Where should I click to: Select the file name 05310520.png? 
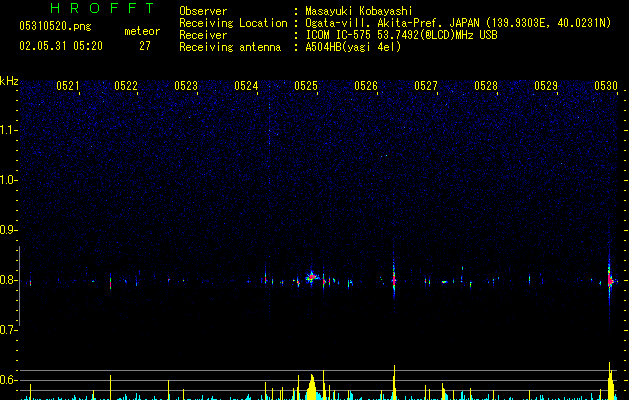point(55,27)
